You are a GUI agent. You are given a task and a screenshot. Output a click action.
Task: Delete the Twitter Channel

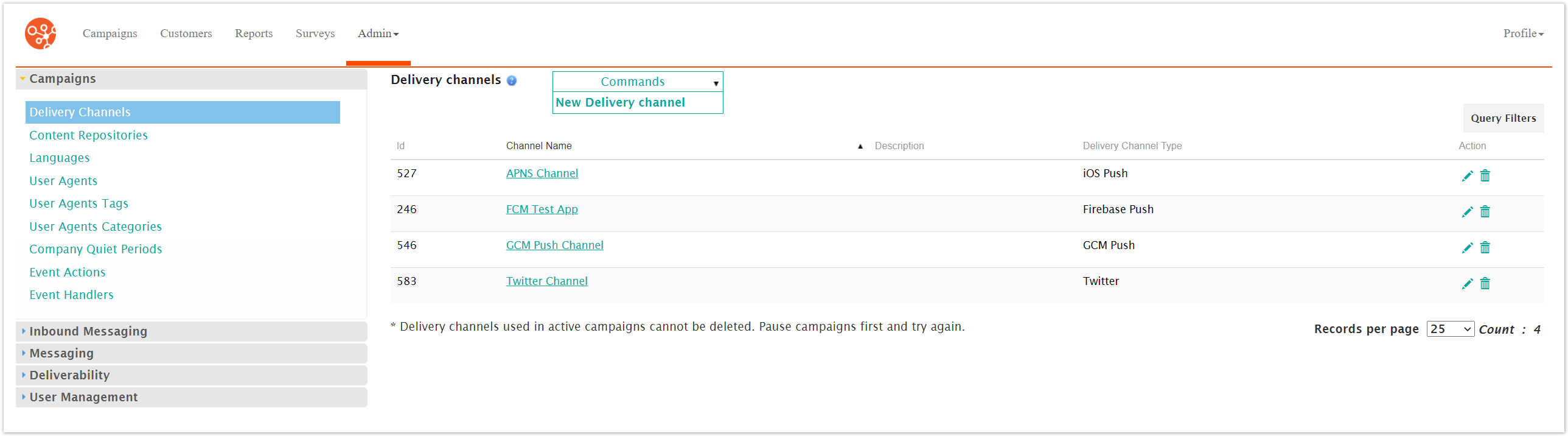[x=1485, y=283]
